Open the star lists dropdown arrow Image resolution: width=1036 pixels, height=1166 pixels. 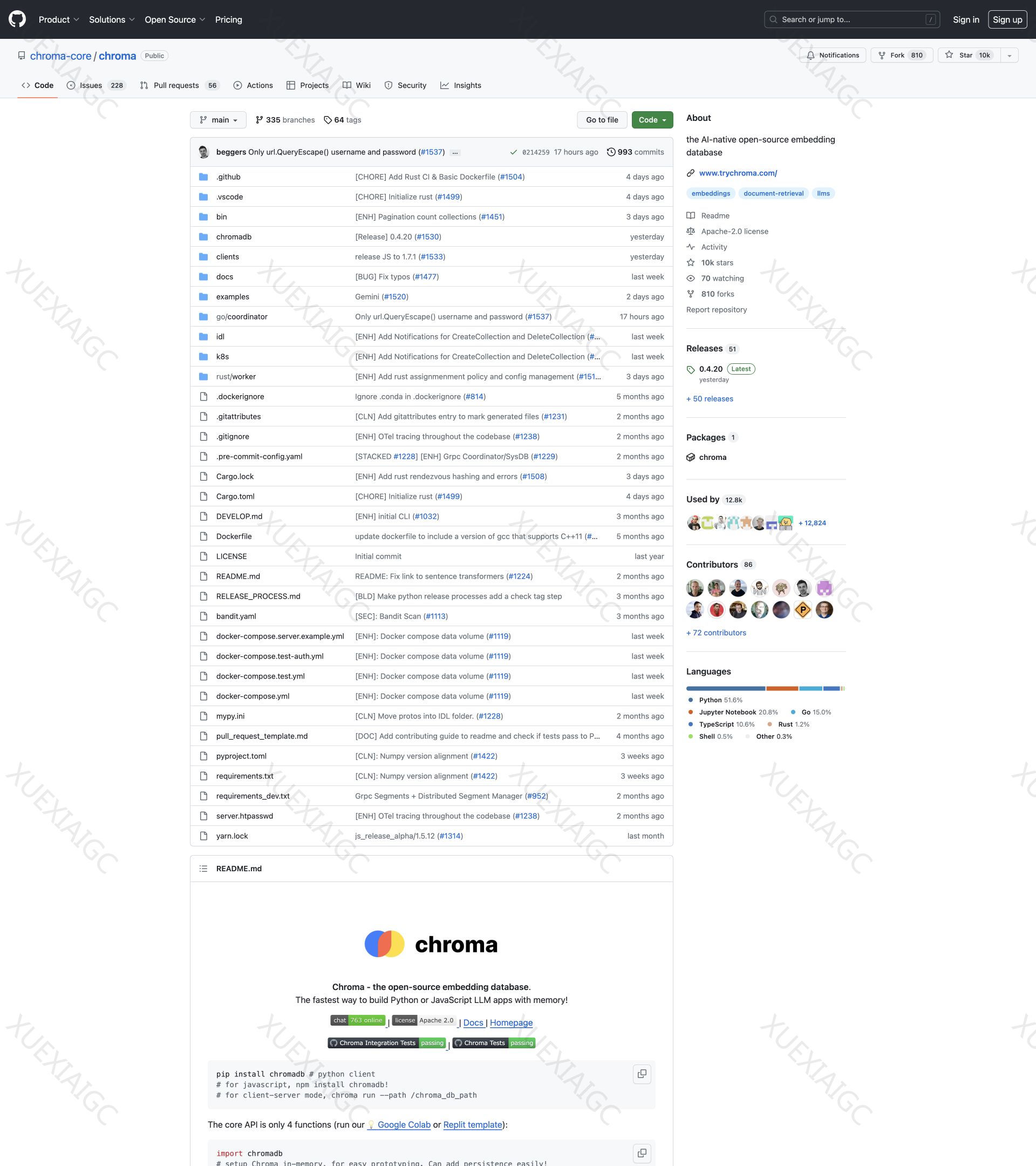pos(1009,56)
